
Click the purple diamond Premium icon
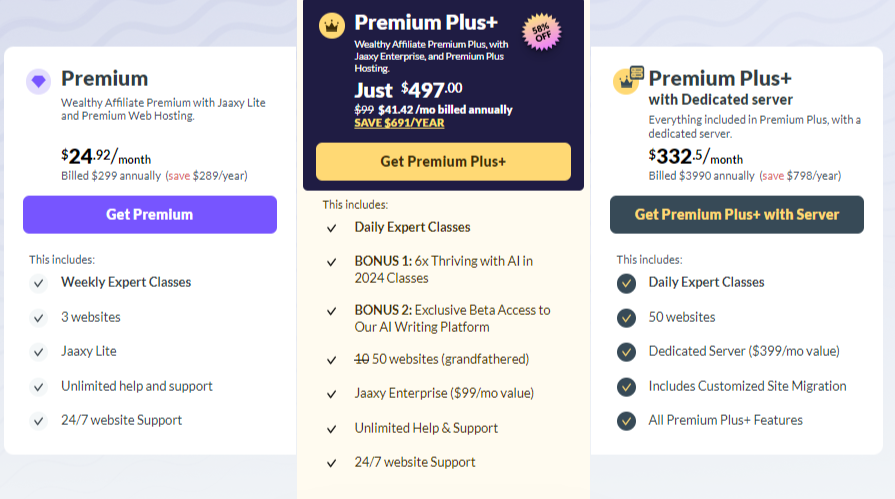38,82
